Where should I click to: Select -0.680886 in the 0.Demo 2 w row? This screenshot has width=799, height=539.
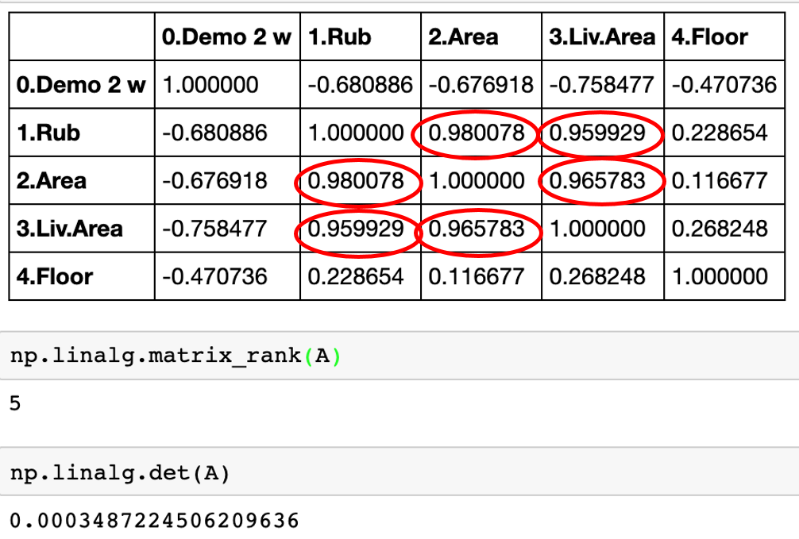pyautogui.click(x=360, y=85)
